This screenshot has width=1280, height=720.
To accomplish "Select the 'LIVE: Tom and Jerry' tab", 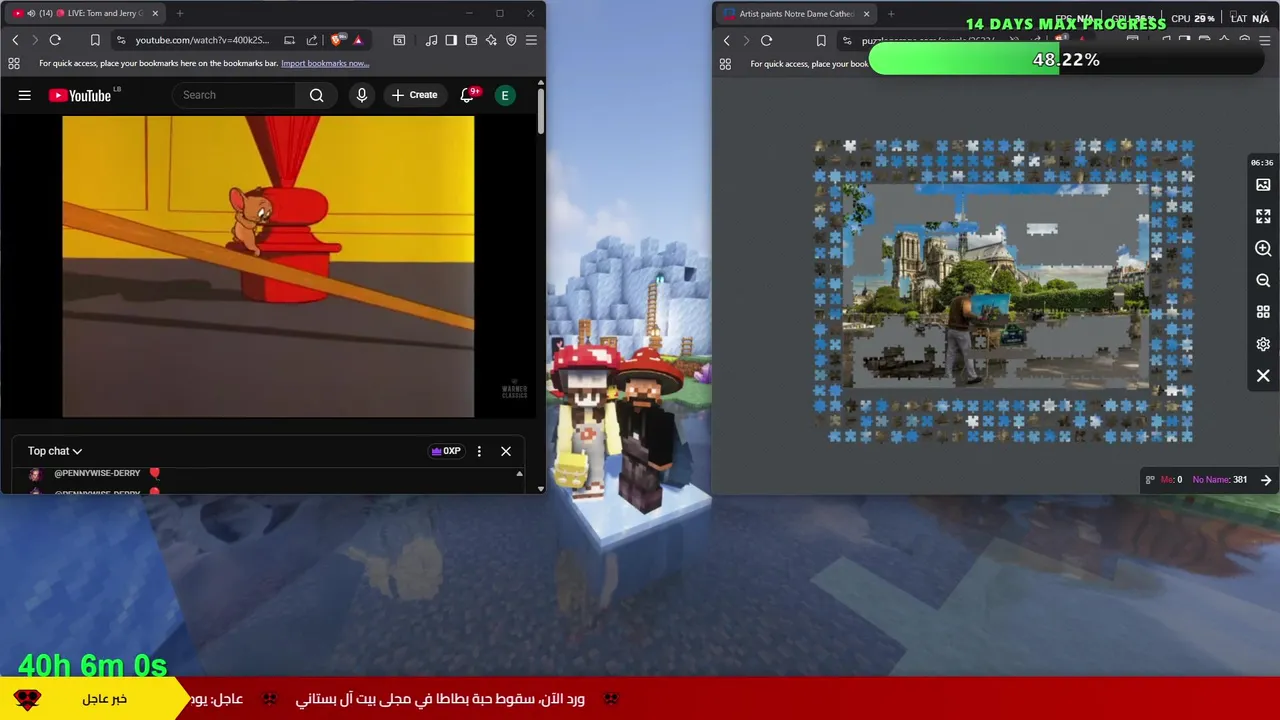I will [x=85, y=13].
